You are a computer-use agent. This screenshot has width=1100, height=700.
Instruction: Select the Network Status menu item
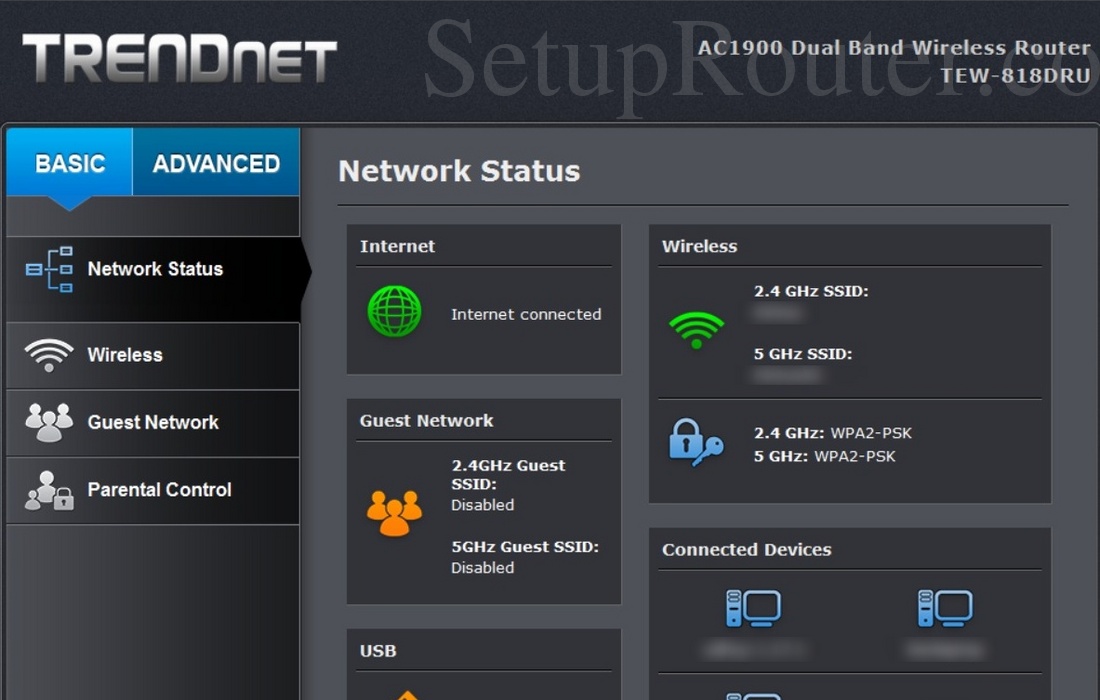click(x=155, y=269)
